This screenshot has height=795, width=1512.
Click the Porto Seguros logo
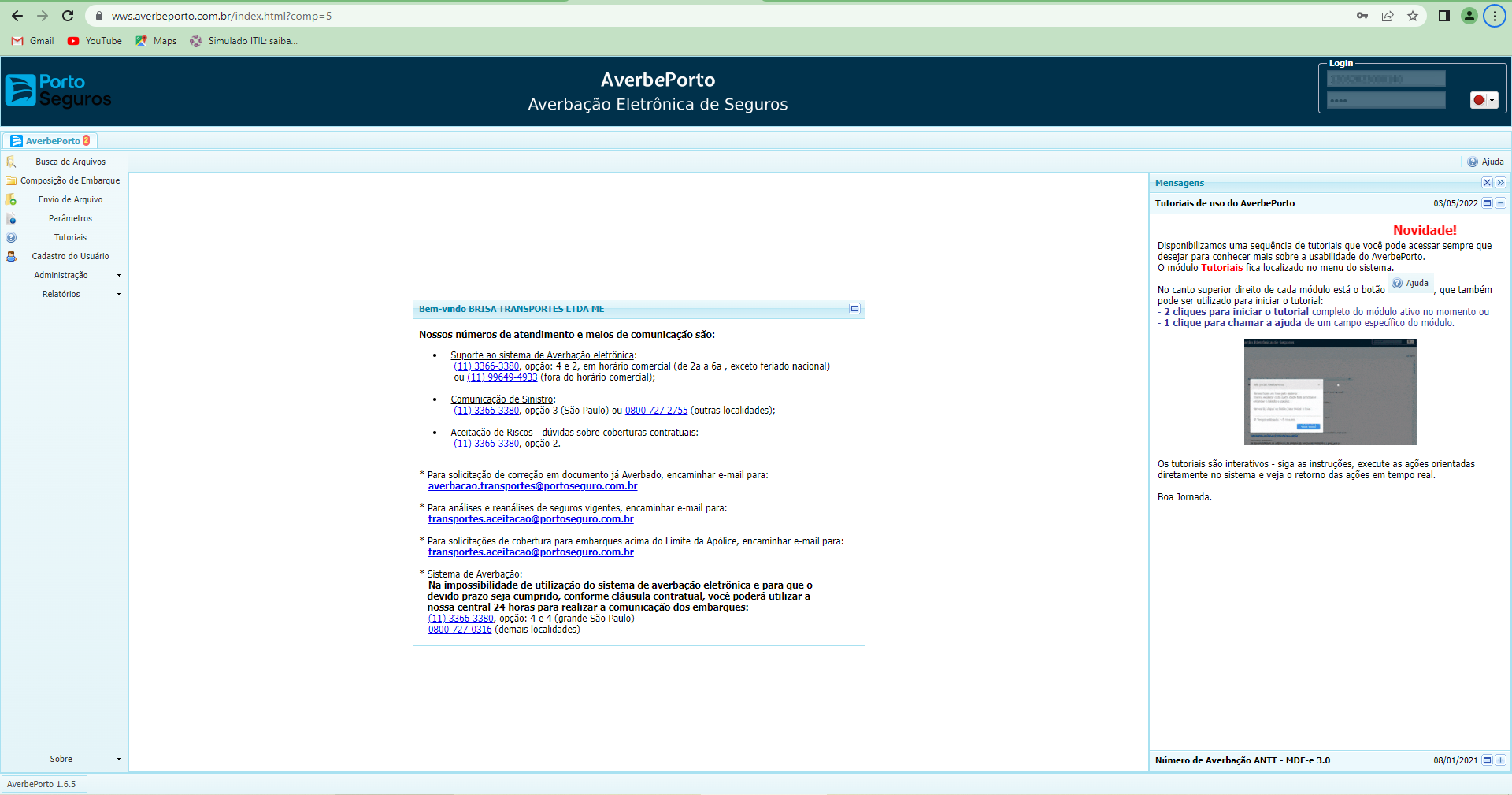tap(58, 90)
